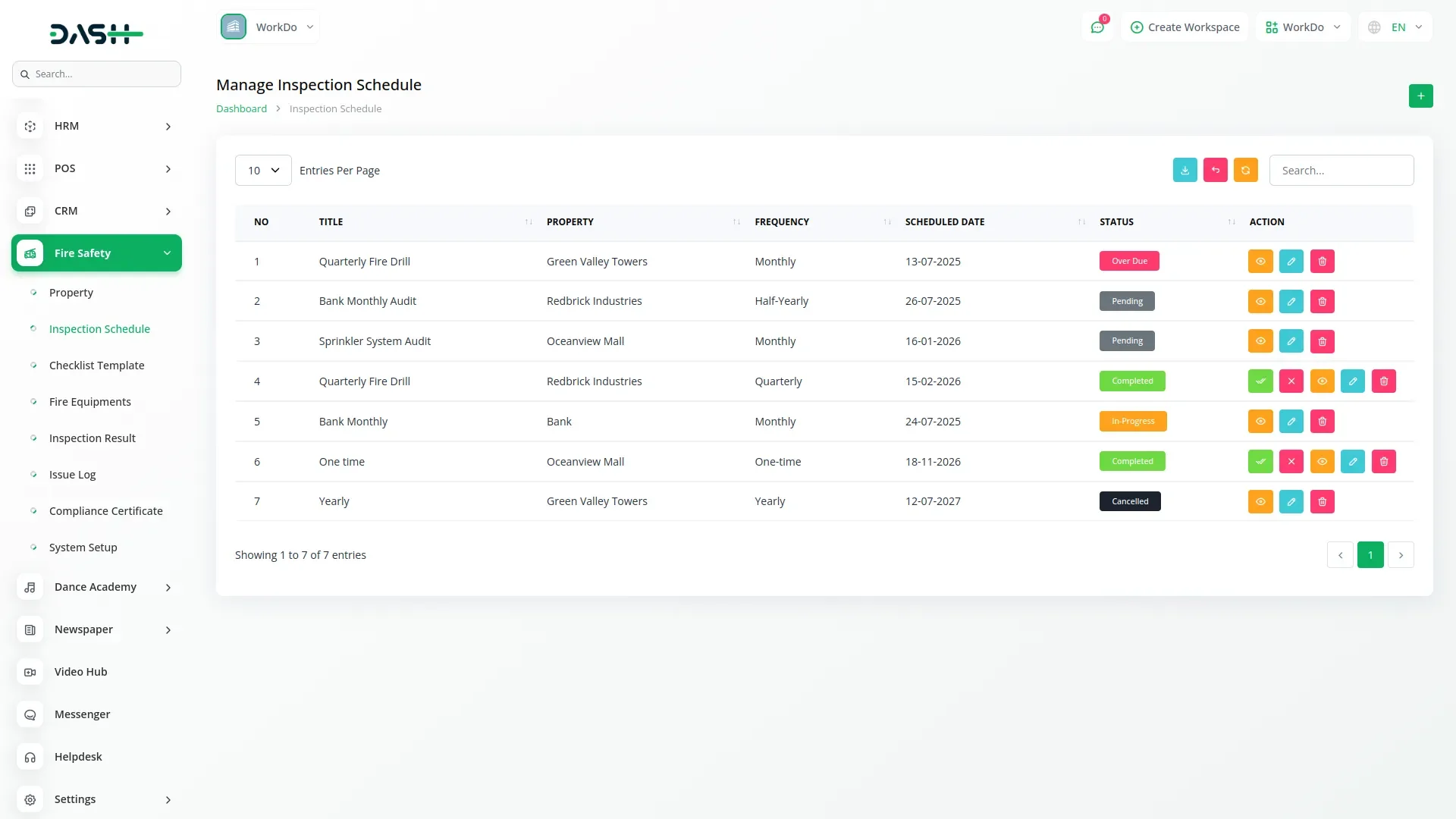Click the pink undo/reset icon above table
The image size is (1456, 819).
coord(1215,170)
